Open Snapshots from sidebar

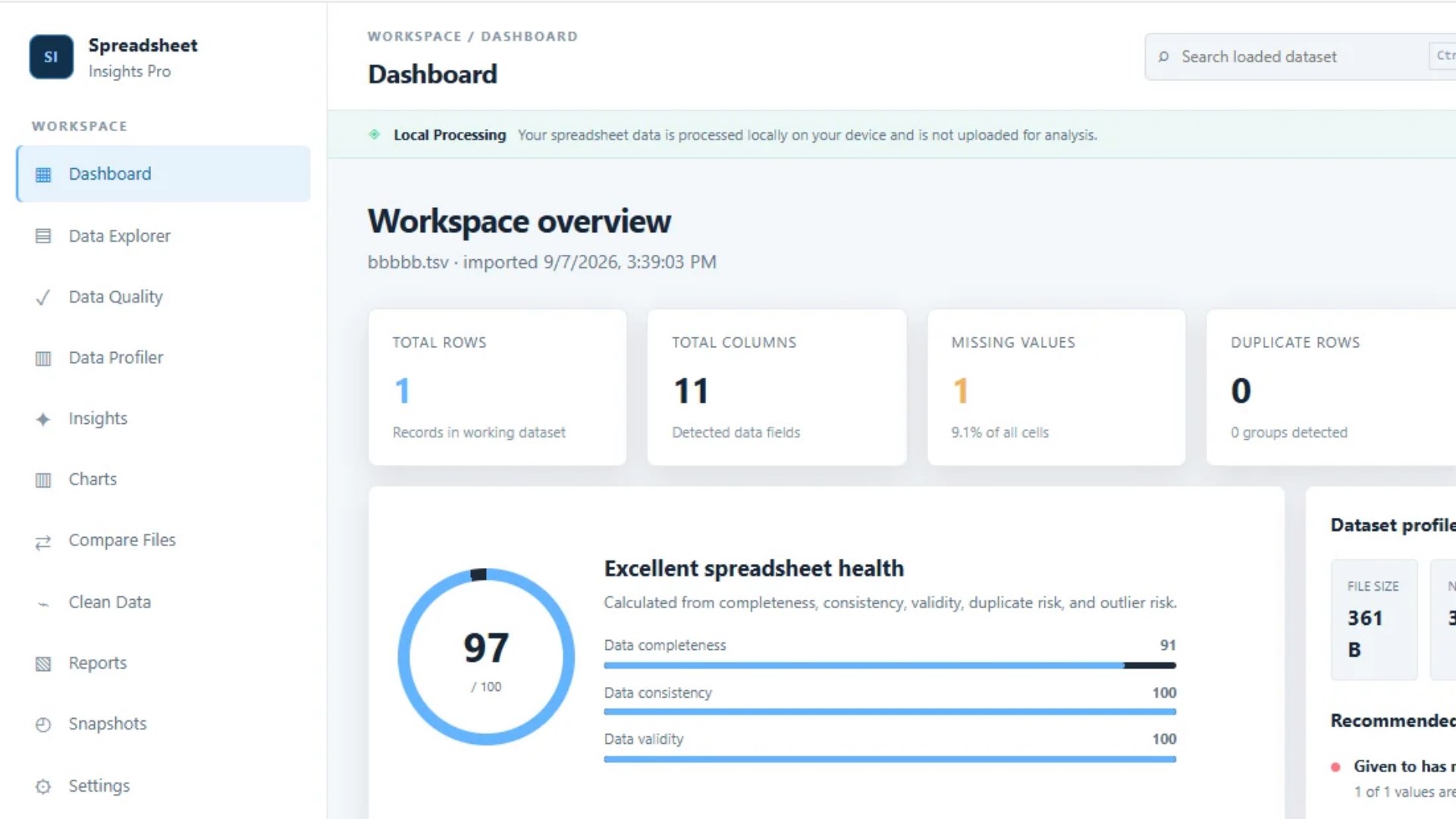click(163, 723)
